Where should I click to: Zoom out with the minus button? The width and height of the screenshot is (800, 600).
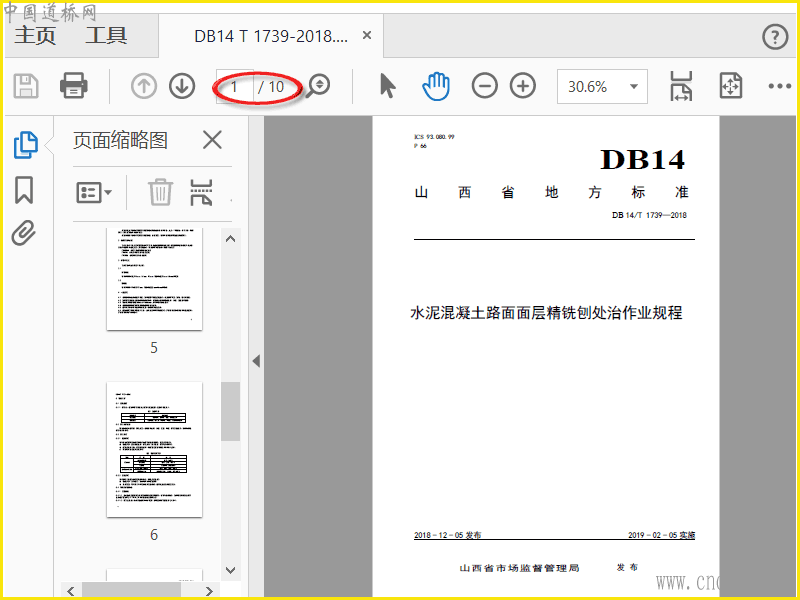(x=484, y=86)
